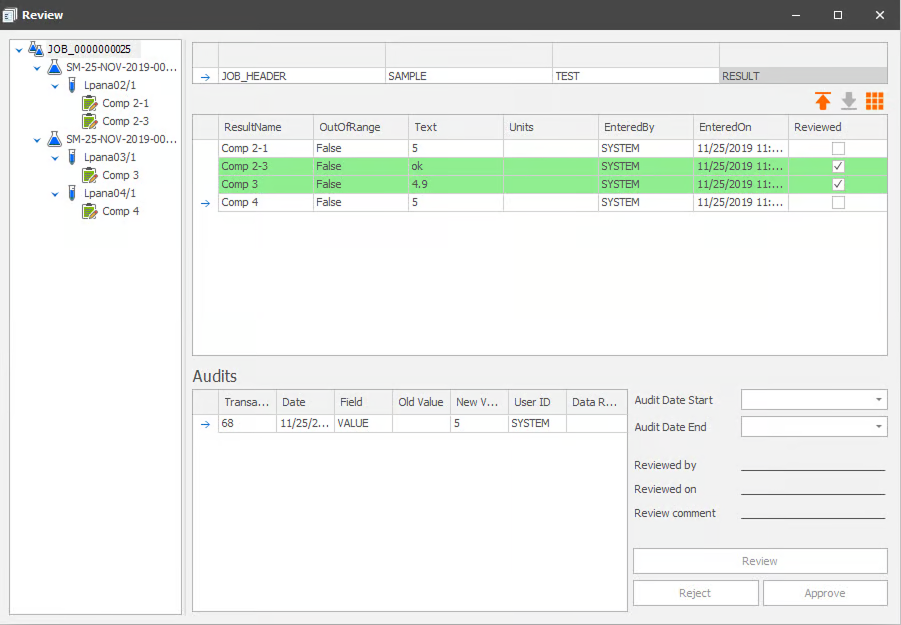
Task: Click the gray download arrow icon
Action: pyautogui.click(x=848, y=101)
